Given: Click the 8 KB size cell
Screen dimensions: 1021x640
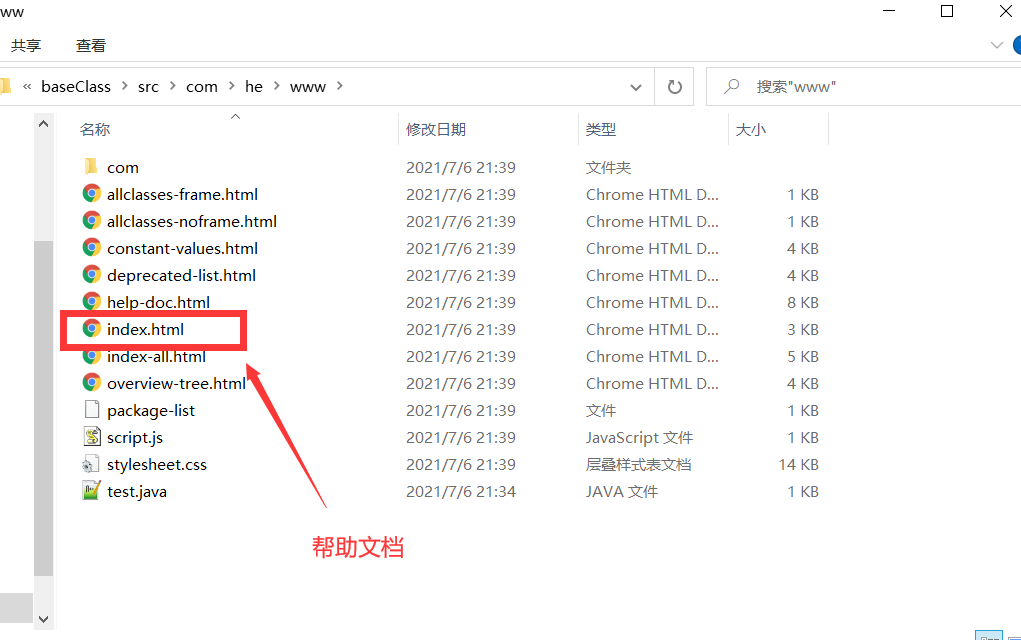Looking at the screenshot, I should (802, 302).
